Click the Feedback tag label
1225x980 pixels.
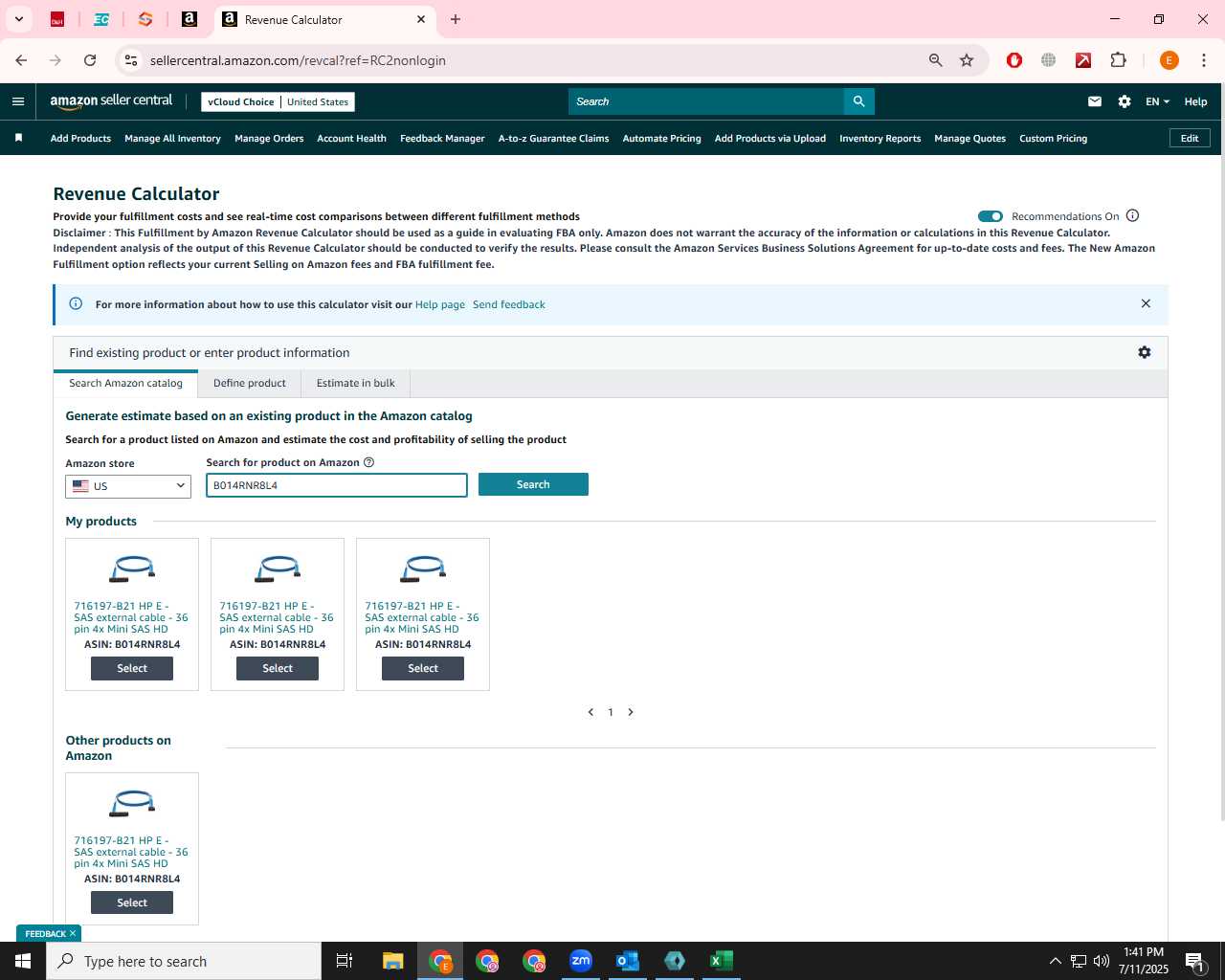click(x=45, y=933)
